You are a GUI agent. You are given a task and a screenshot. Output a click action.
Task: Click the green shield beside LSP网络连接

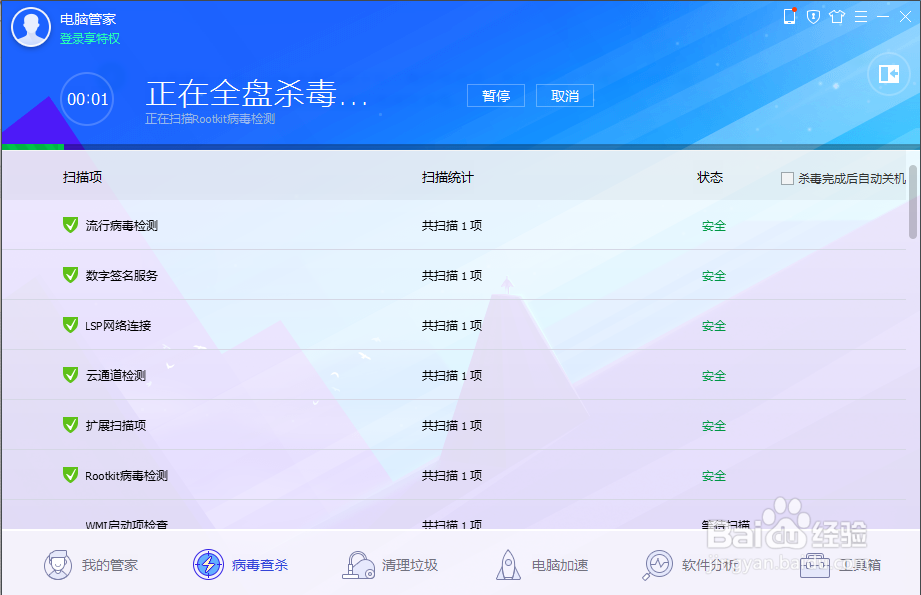[x=70, y=325]
